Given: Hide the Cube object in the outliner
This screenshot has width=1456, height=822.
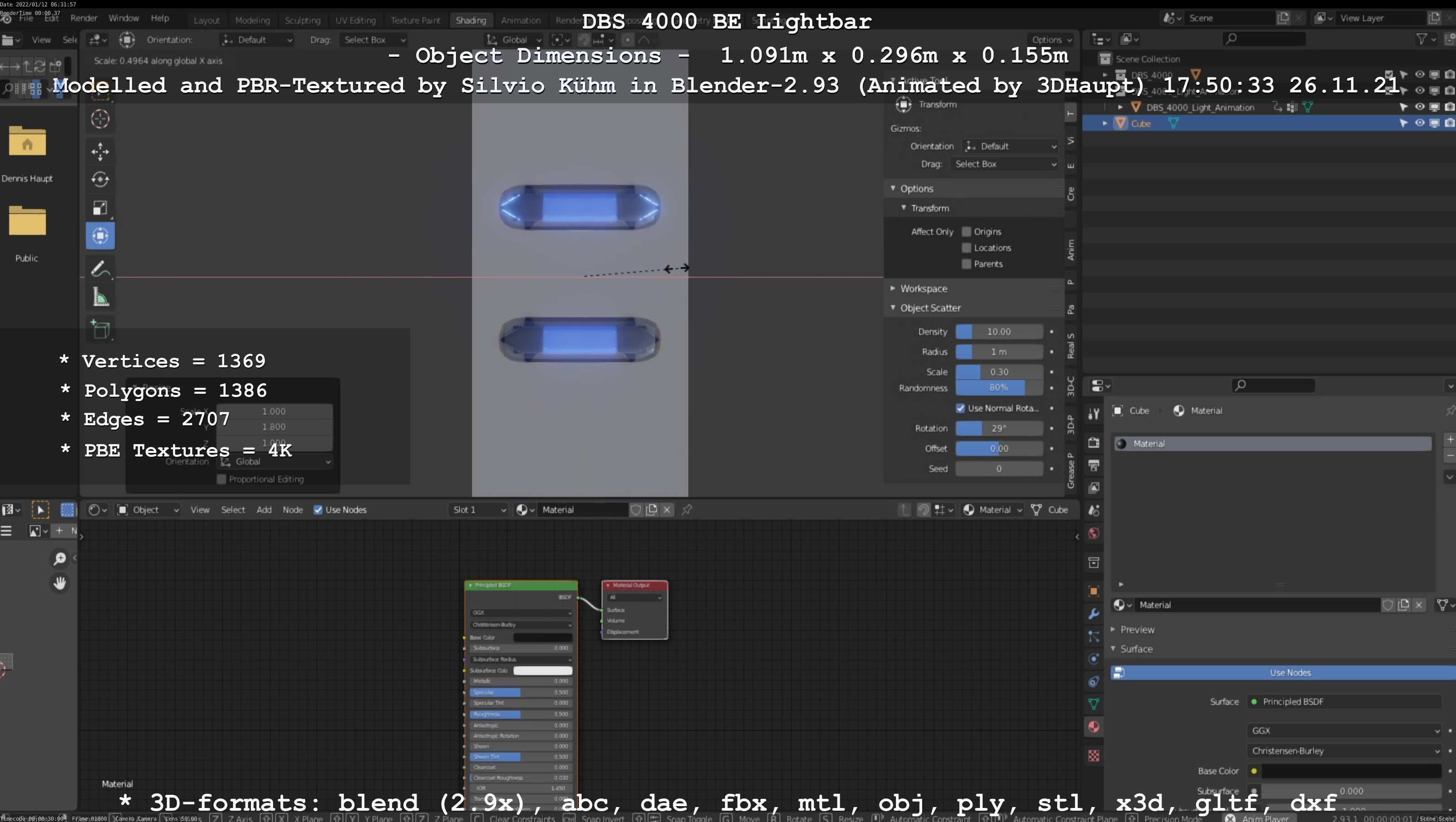Looking at the screenshot, I should 1419,123.
